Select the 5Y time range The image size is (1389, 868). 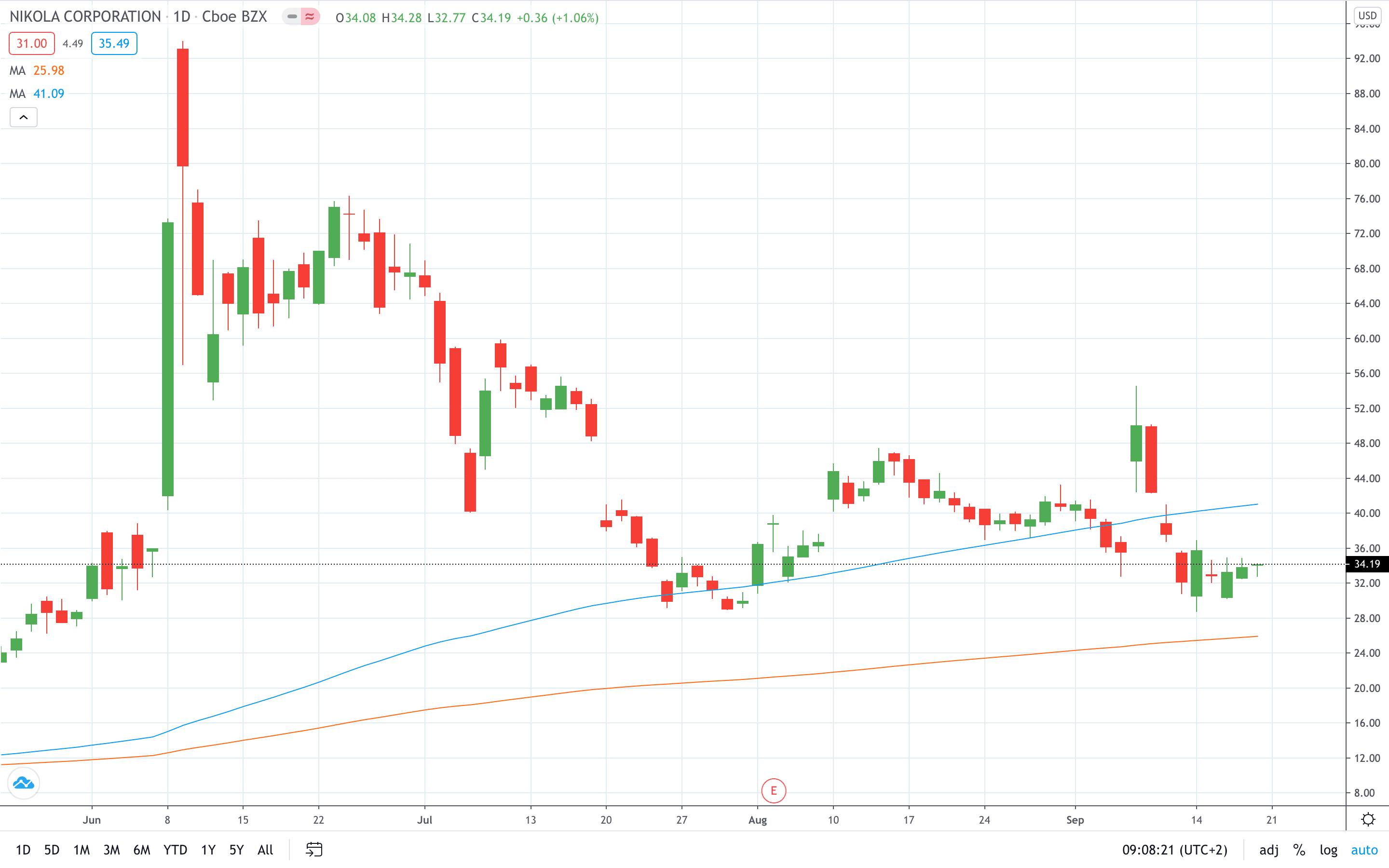click(236, 850)
